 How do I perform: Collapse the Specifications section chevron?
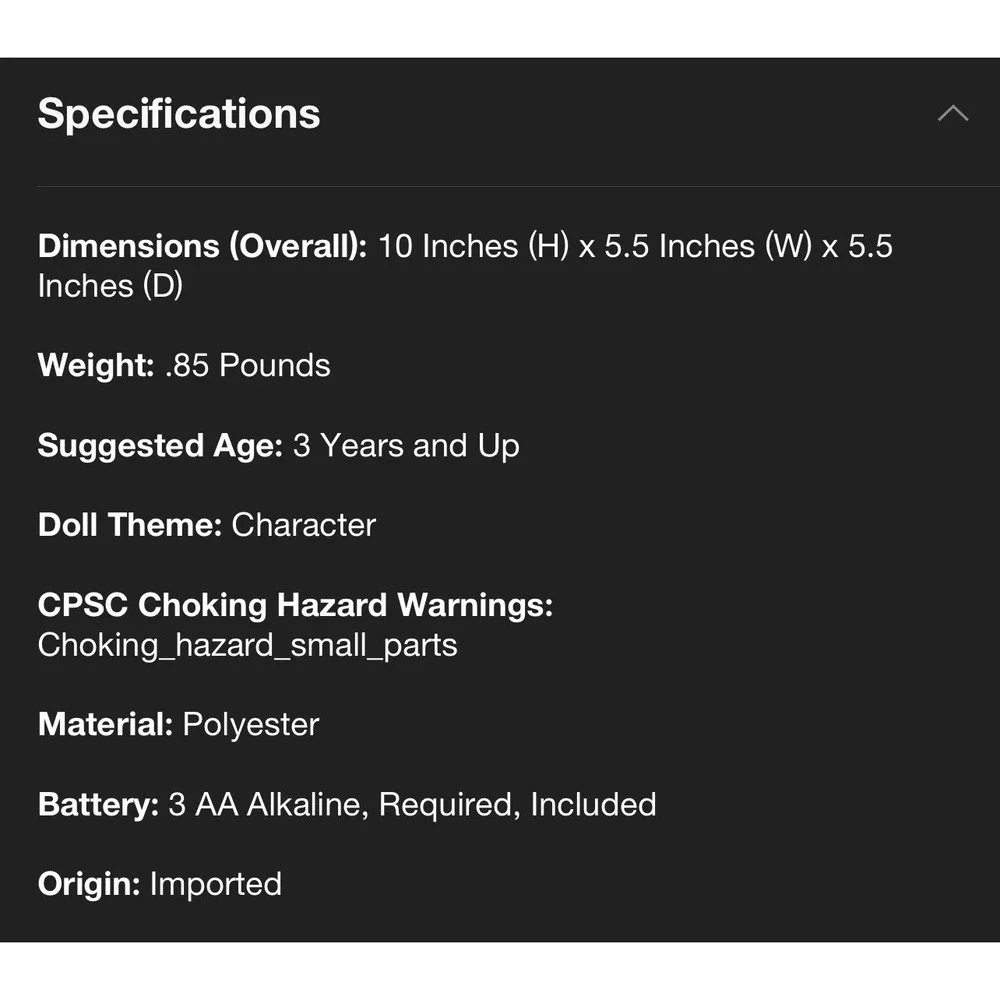pos(953,114)
